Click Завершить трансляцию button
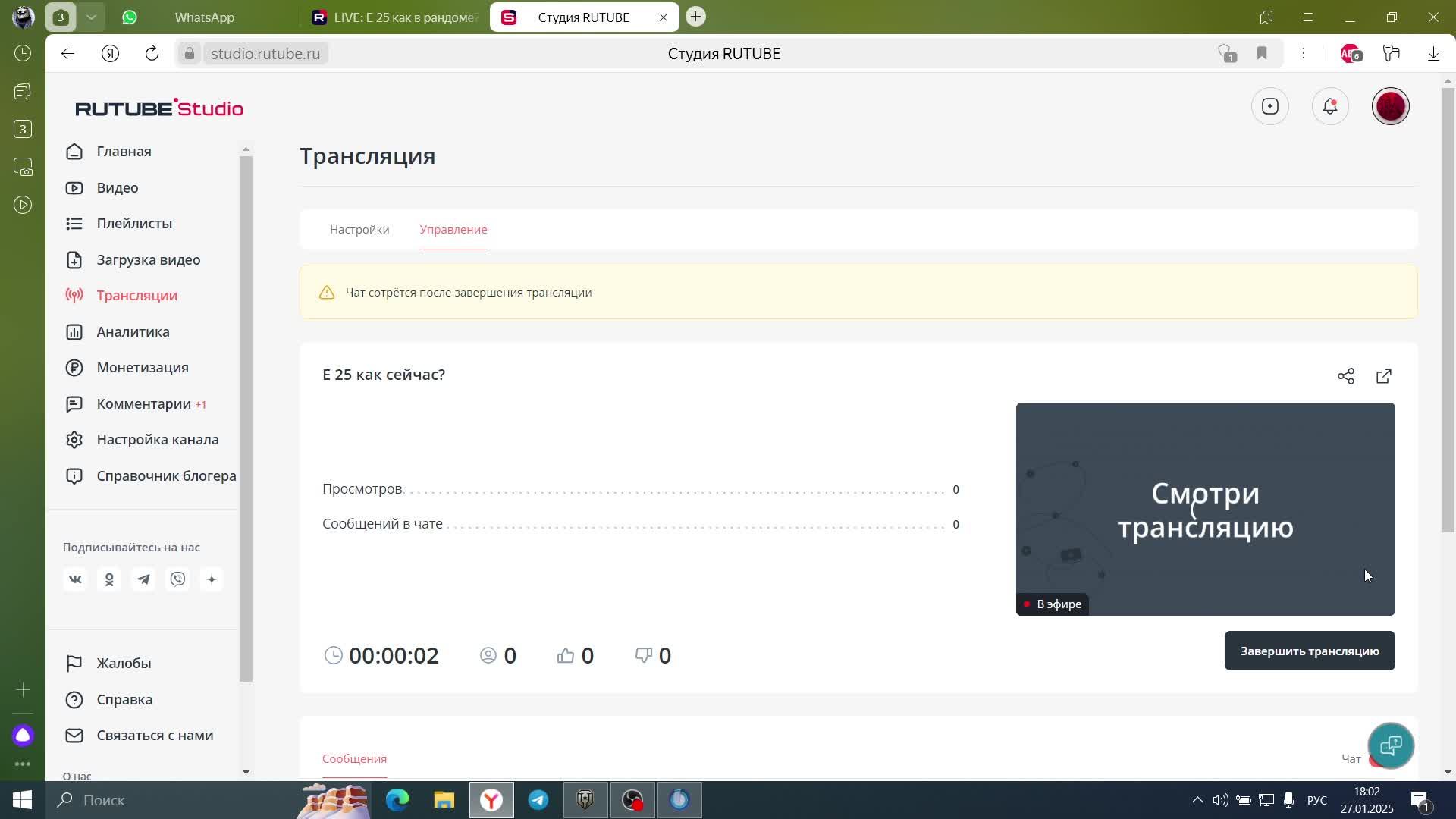The width and height of the screenshot is (1456, 819). click(1310, 651)
